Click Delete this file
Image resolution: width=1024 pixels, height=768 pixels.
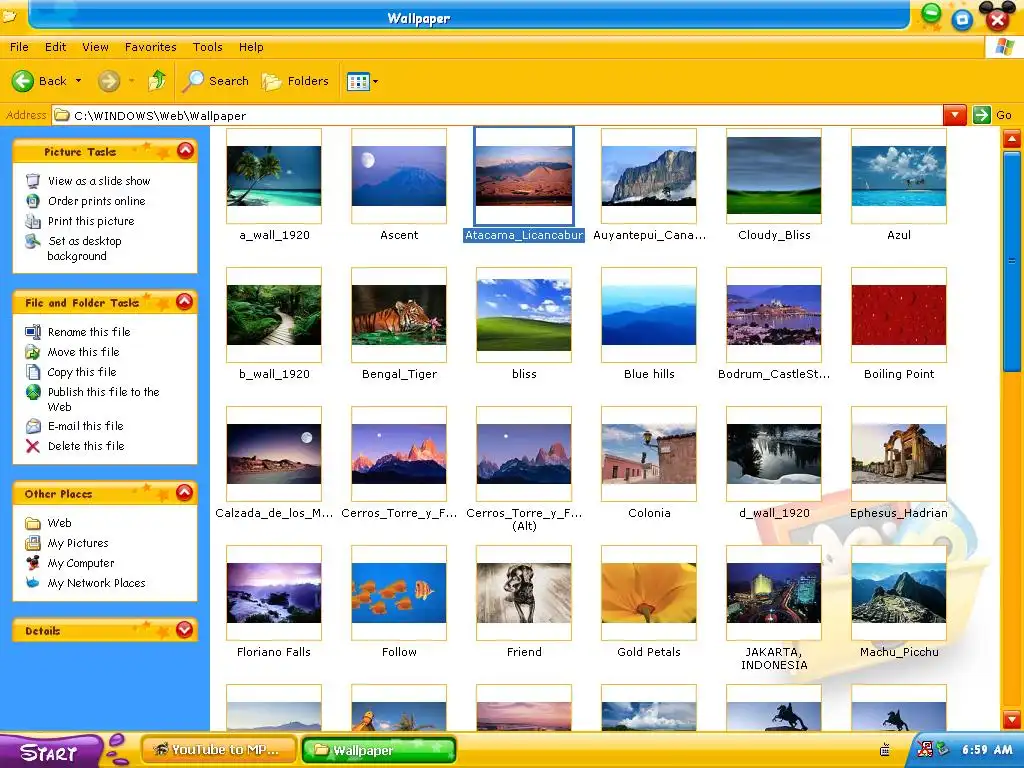(x=86, y=446)
